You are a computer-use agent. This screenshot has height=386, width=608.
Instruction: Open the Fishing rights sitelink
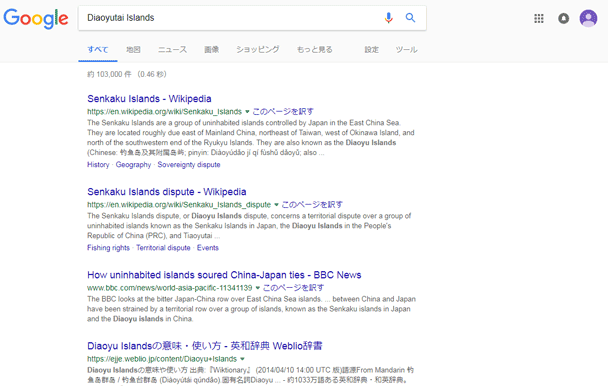tap(108, 248)
